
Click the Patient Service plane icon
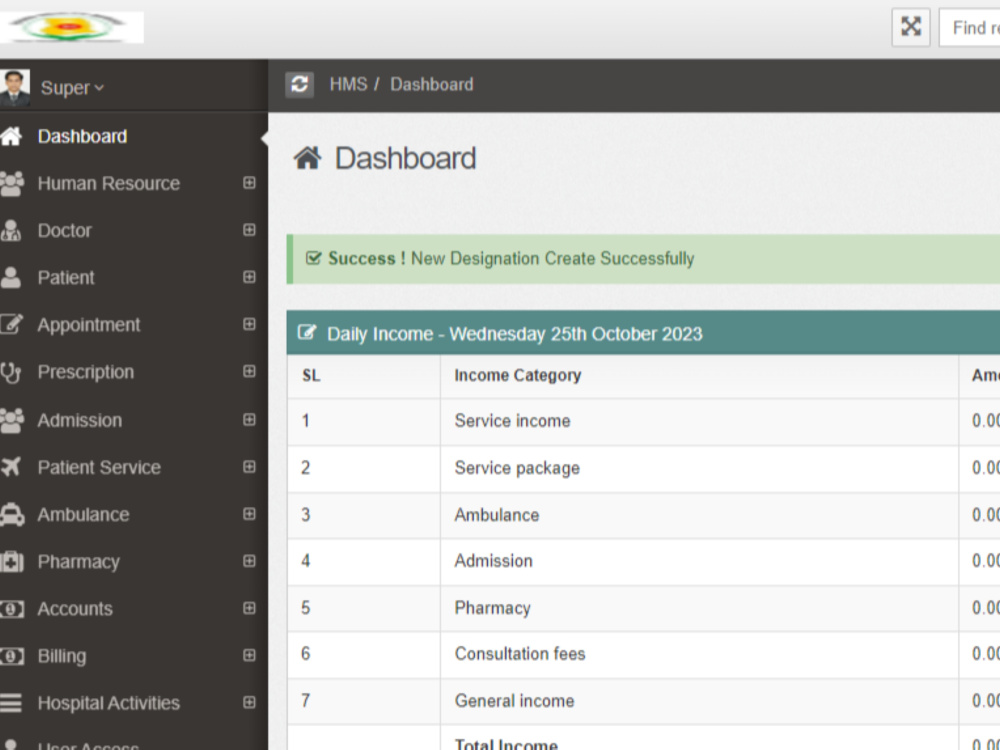pyautogui.click(x=11, y=467)
